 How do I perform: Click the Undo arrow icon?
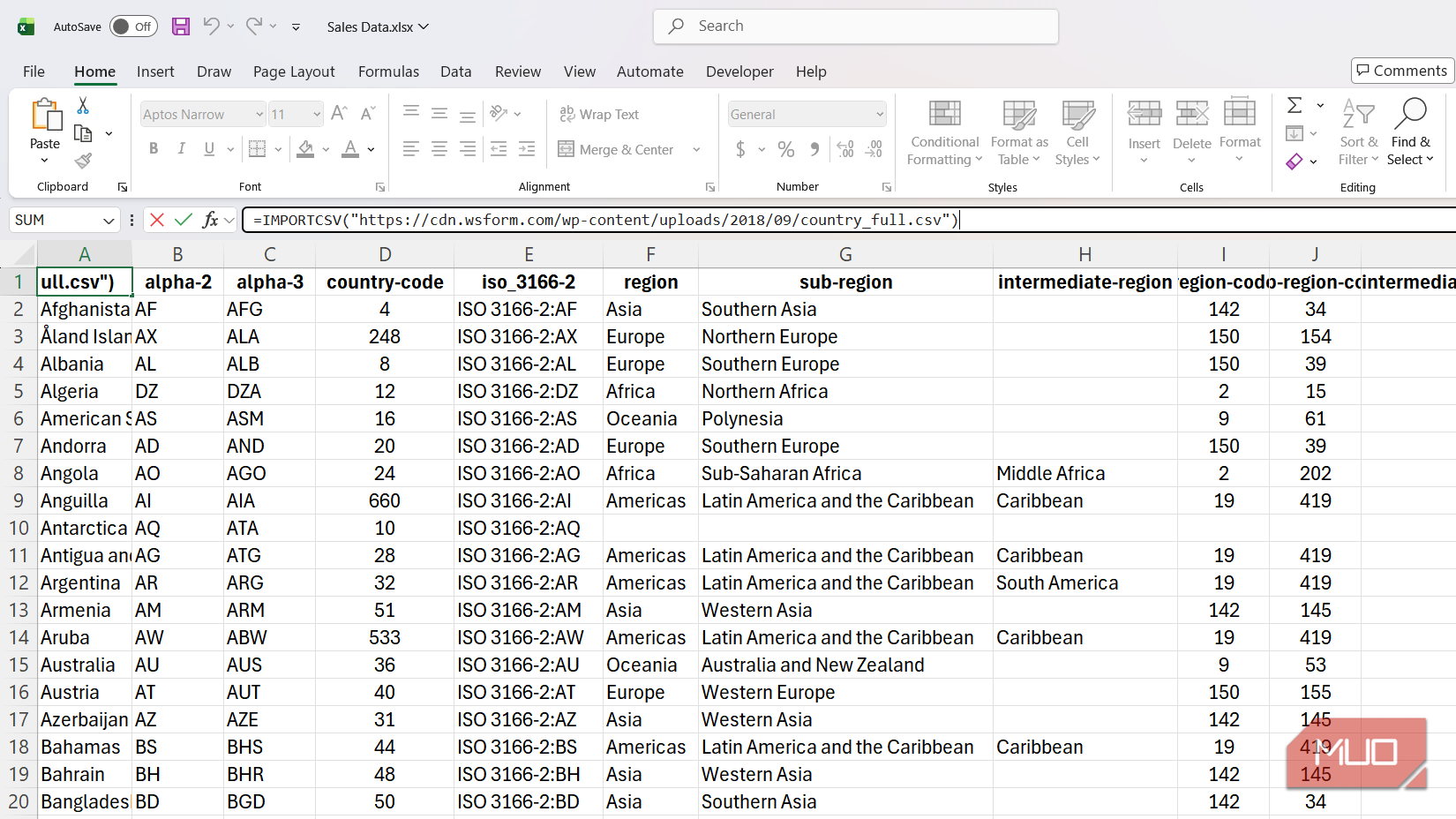click(x=211, y=26)
